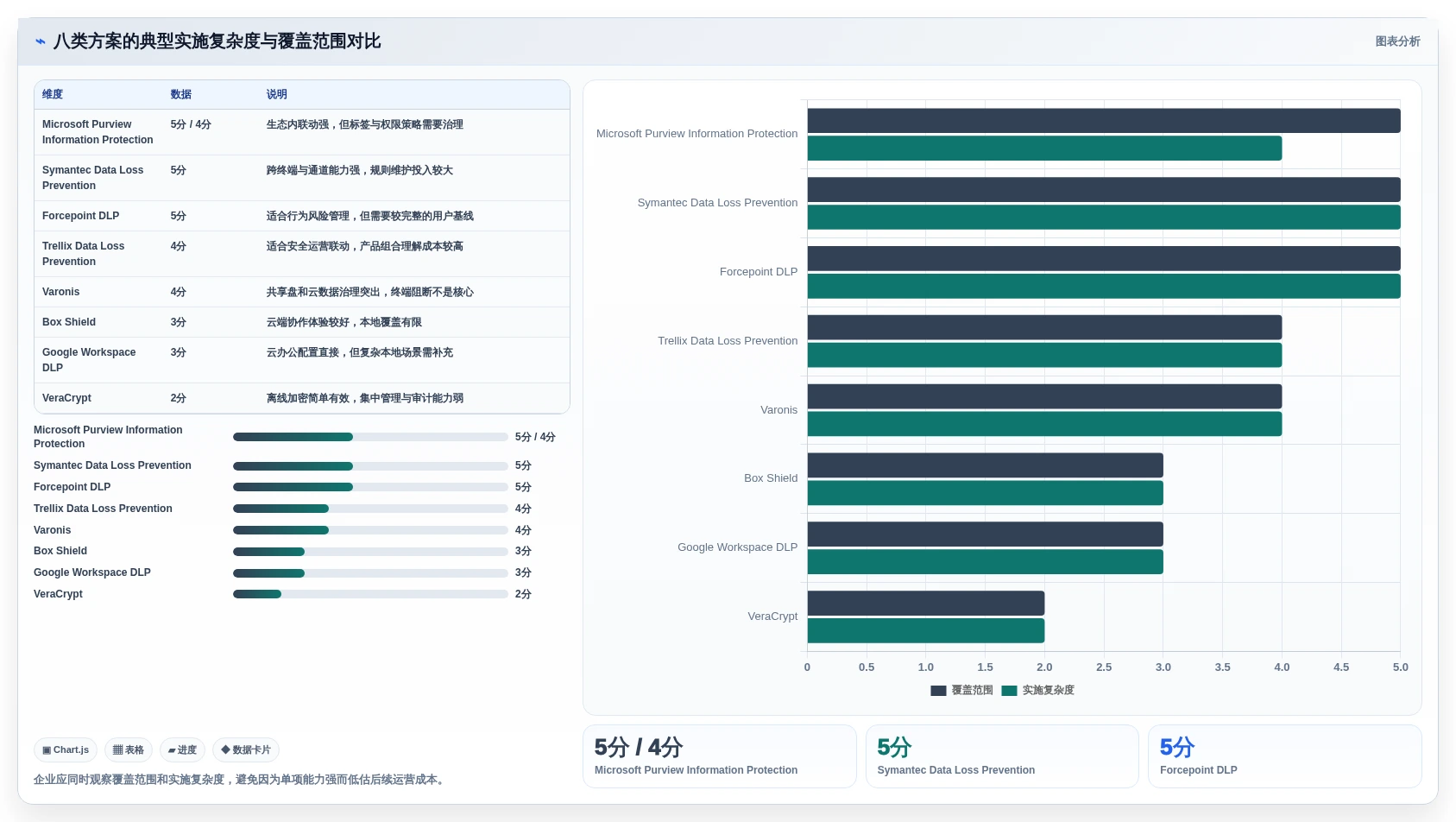This screenshot has height=822, width=1456.
Task: Click the 2分 value beside the VeraCrypt progress bar
Action: [523, 594]
